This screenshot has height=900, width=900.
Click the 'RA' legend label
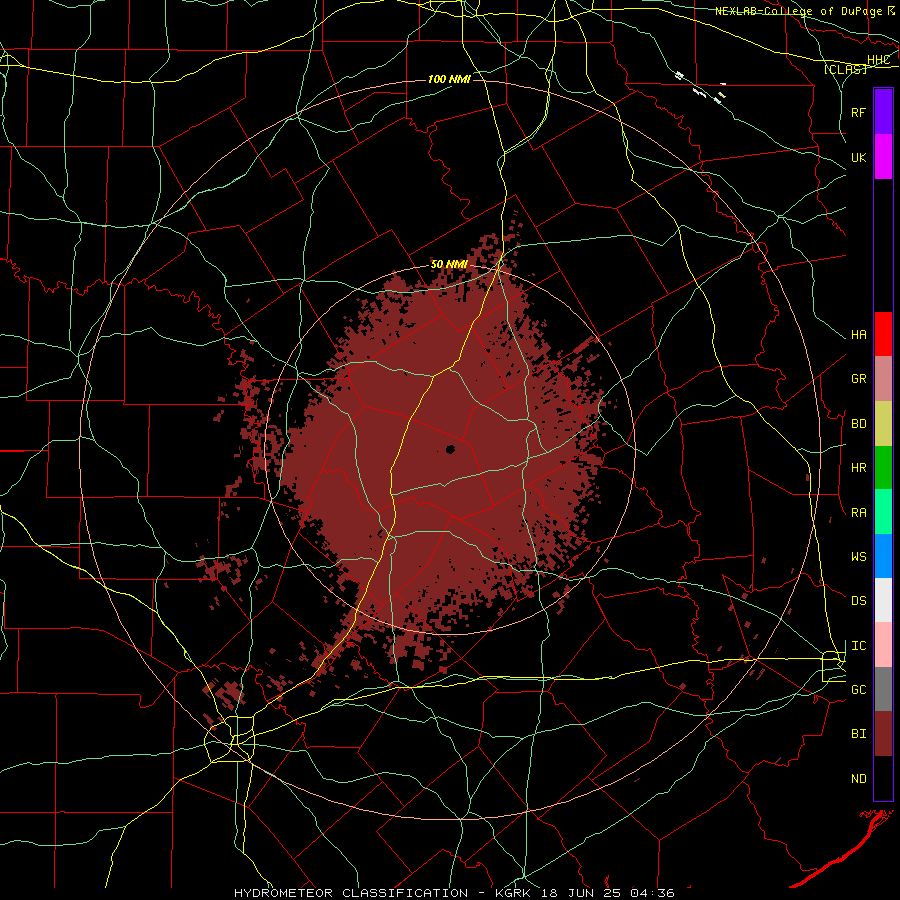[x=858, y=513]
